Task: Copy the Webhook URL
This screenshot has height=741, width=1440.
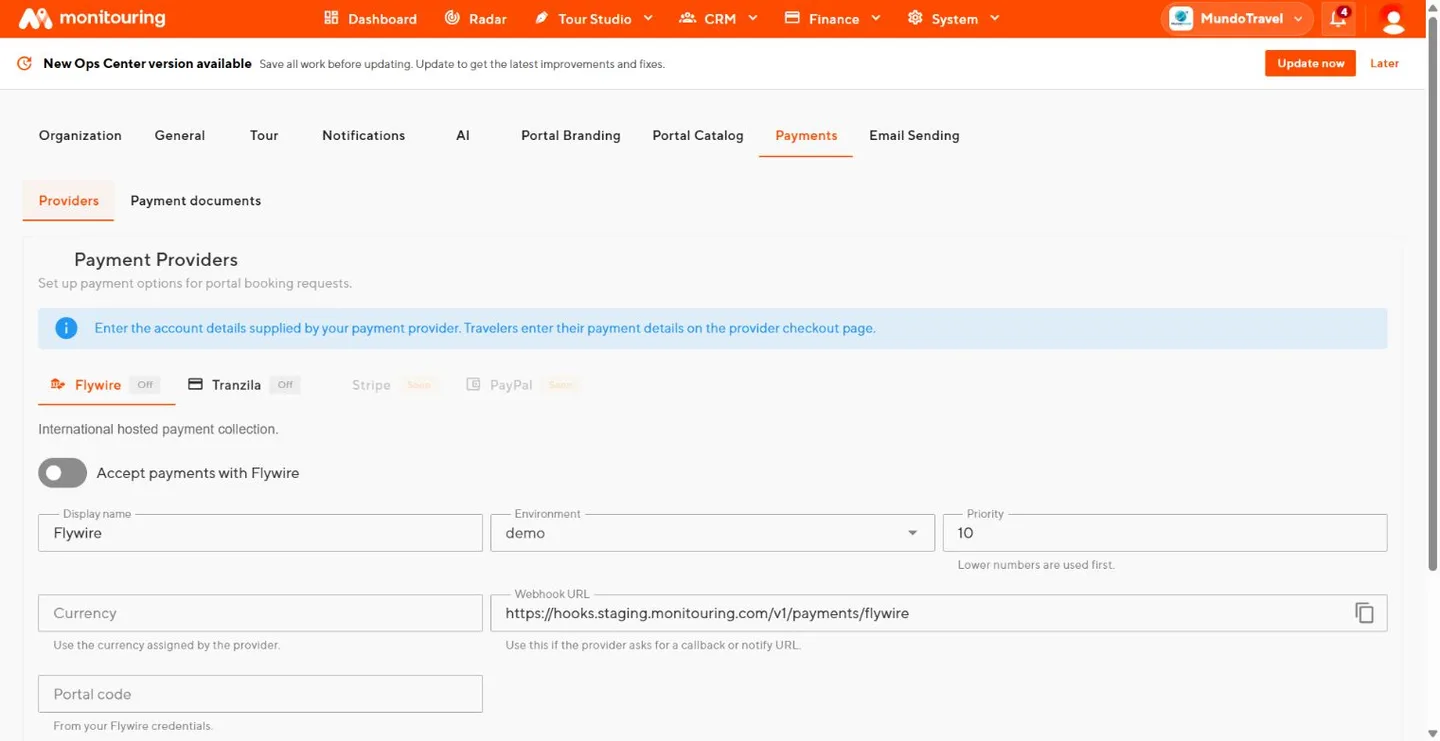Action: 1364,613
